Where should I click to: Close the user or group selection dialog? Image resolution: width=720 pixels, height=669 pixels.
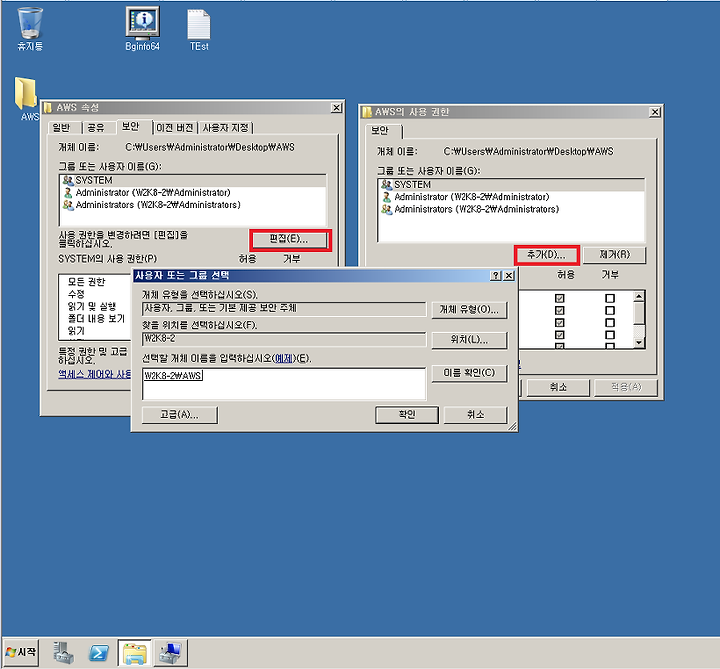tap(509, 275)
